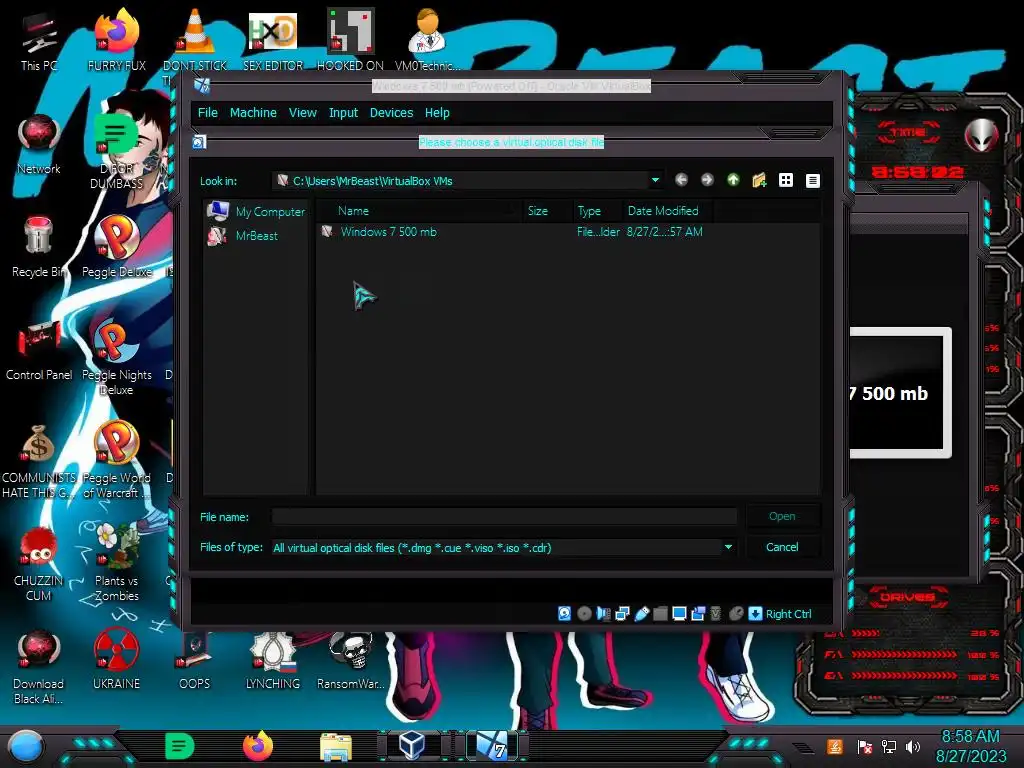The width and height of the screenshot is (1024, 768).
Task: Focus the File name field
Action: pyautogui.click(x=504, y=517)
